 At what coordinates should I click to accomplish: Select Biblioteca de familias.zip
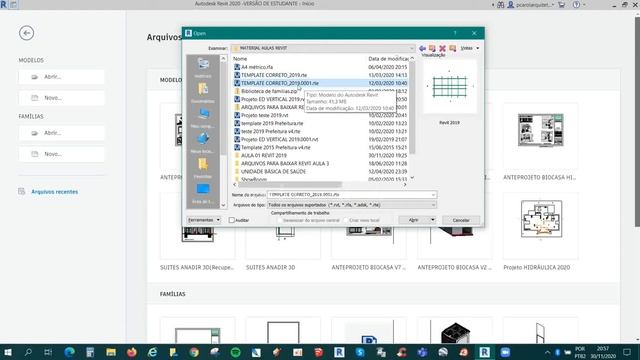coord(269,91)
